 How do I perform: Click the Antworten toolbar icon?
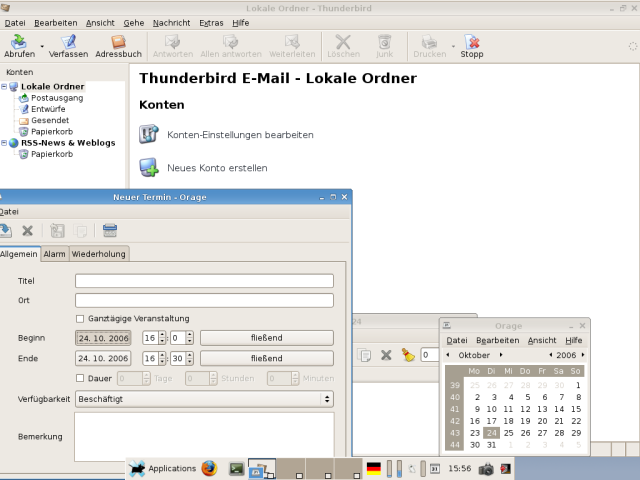[x=173, y=42]
